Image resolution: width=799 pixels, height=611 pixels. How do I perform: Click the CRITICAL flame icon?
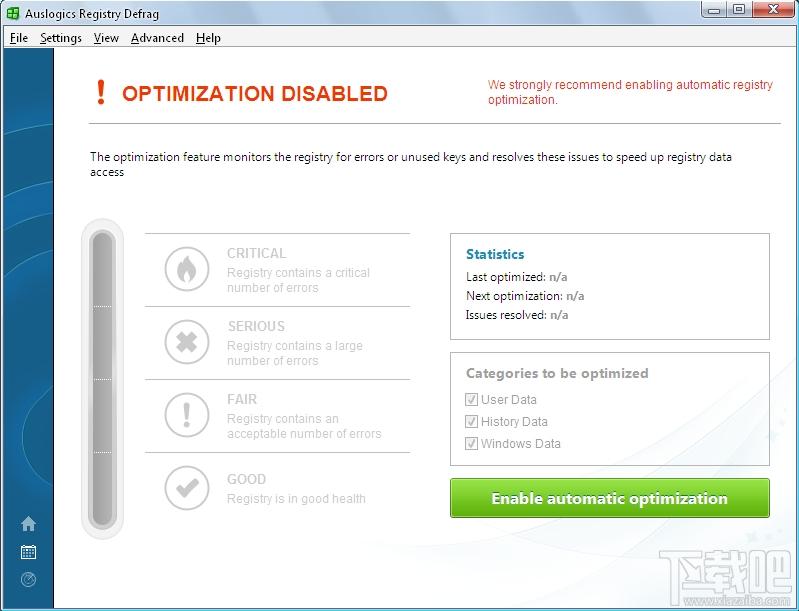187,269
